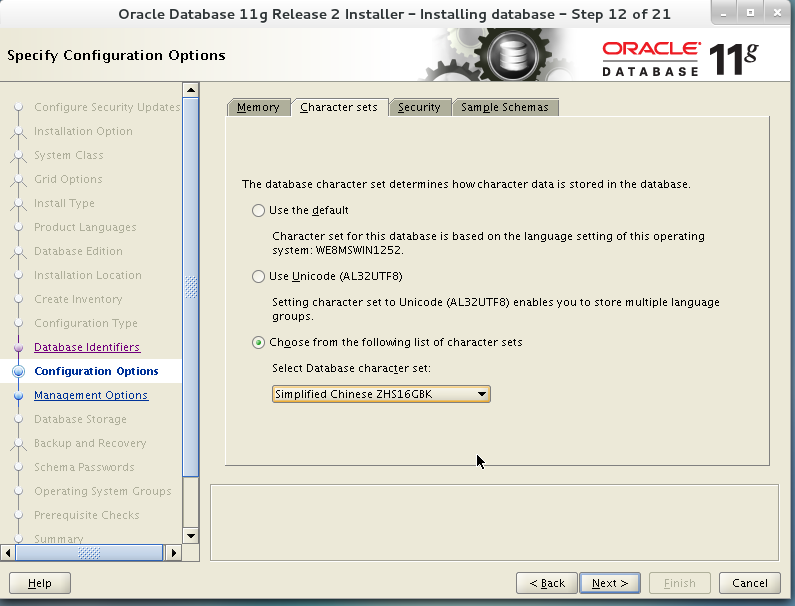Click the steps list scroll up arrow

click(191, 90)
